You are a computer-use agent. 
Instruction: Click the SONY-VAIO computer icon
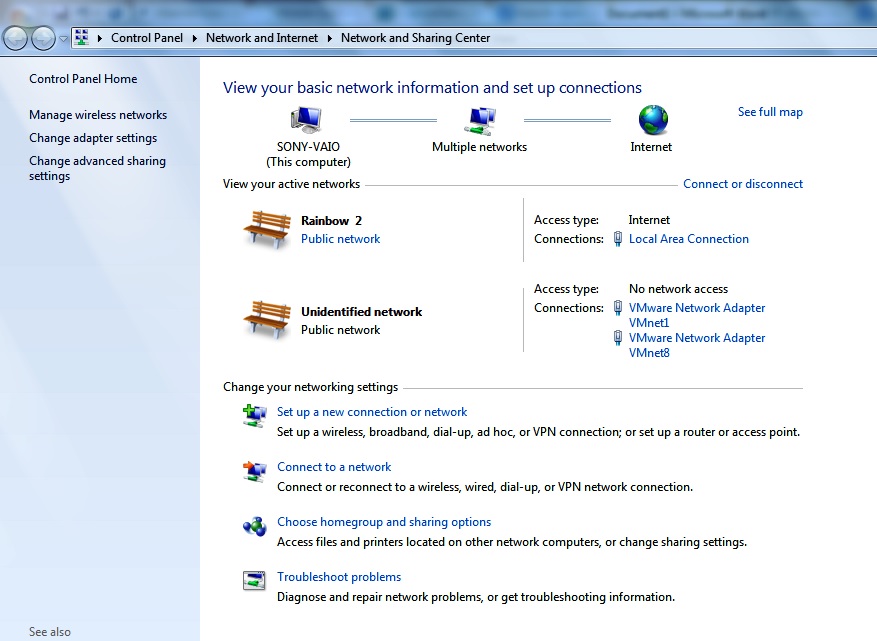(x=306, y=117)
